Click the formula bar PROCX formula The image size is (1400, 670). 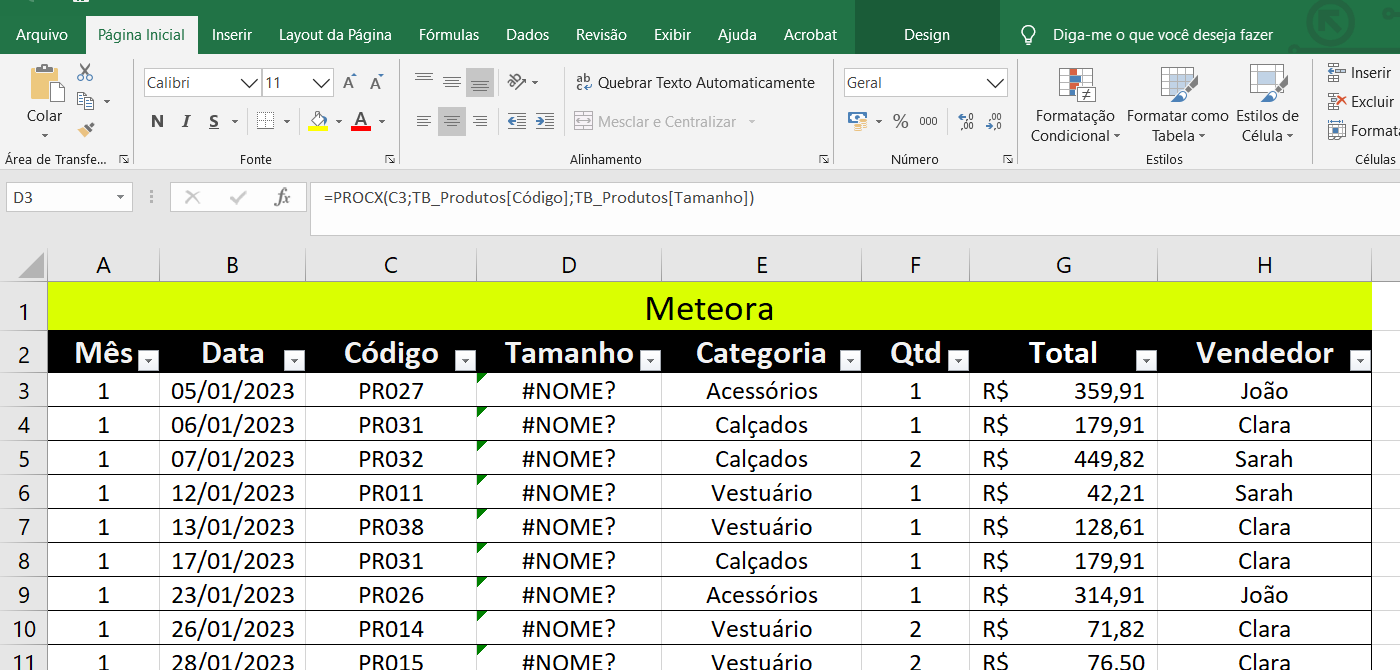click(x=539, y=198)
